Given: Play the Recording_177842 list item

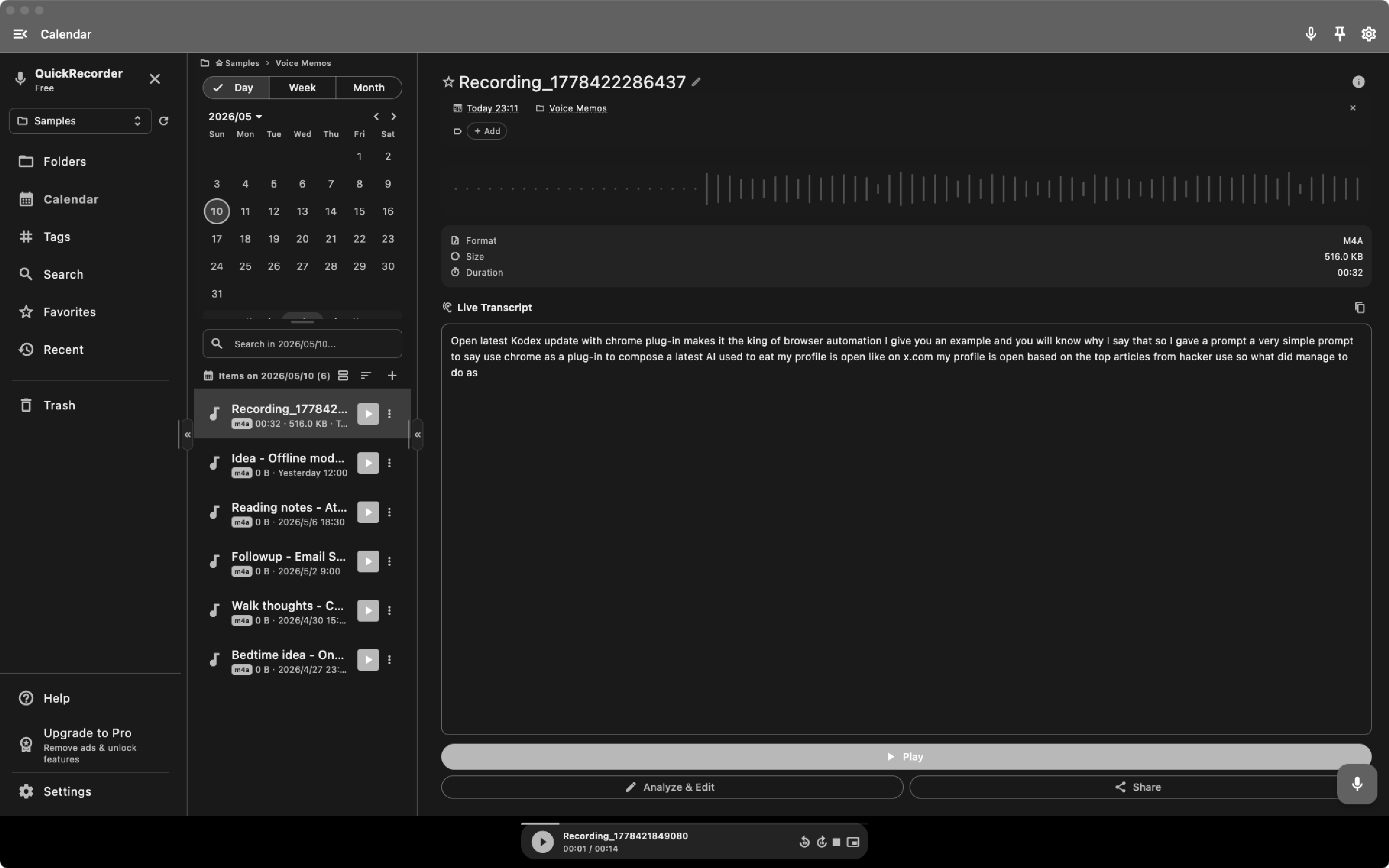Looking at the screenshot, I should click(368, 414).
